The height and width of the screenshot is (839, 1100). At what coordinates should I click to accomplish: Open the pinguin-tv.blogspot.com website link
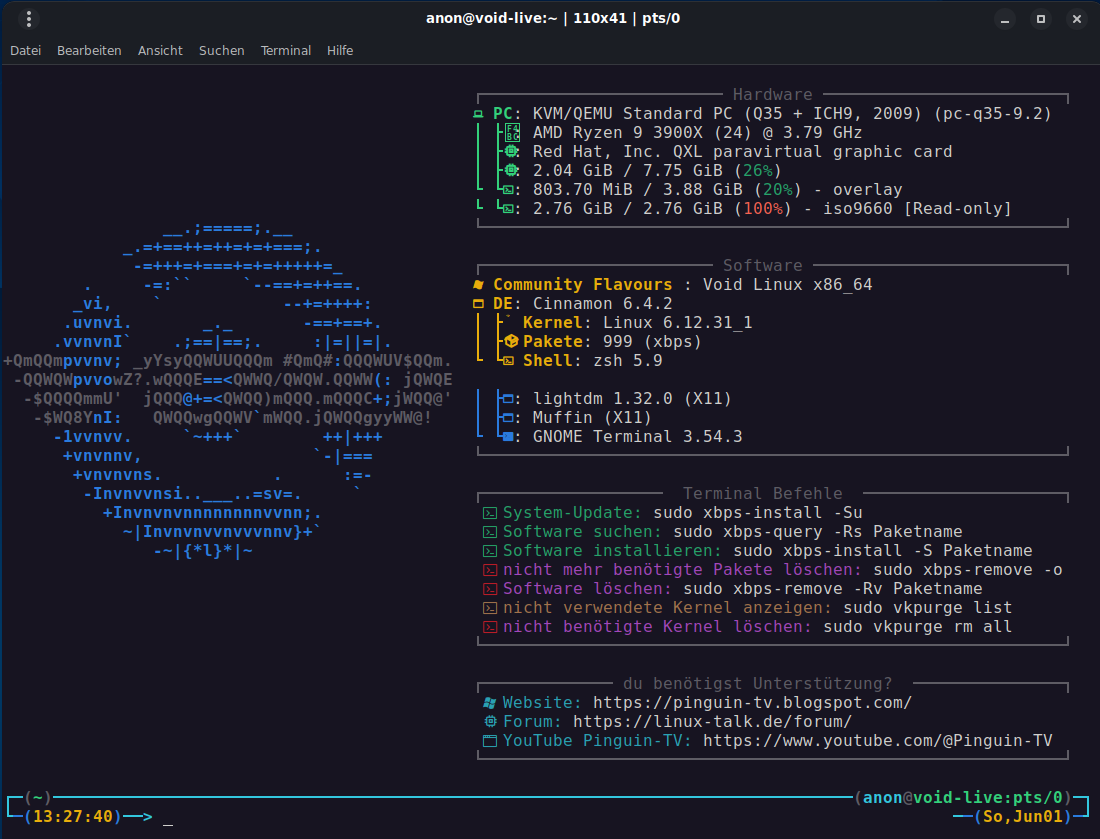pos(752,703)
